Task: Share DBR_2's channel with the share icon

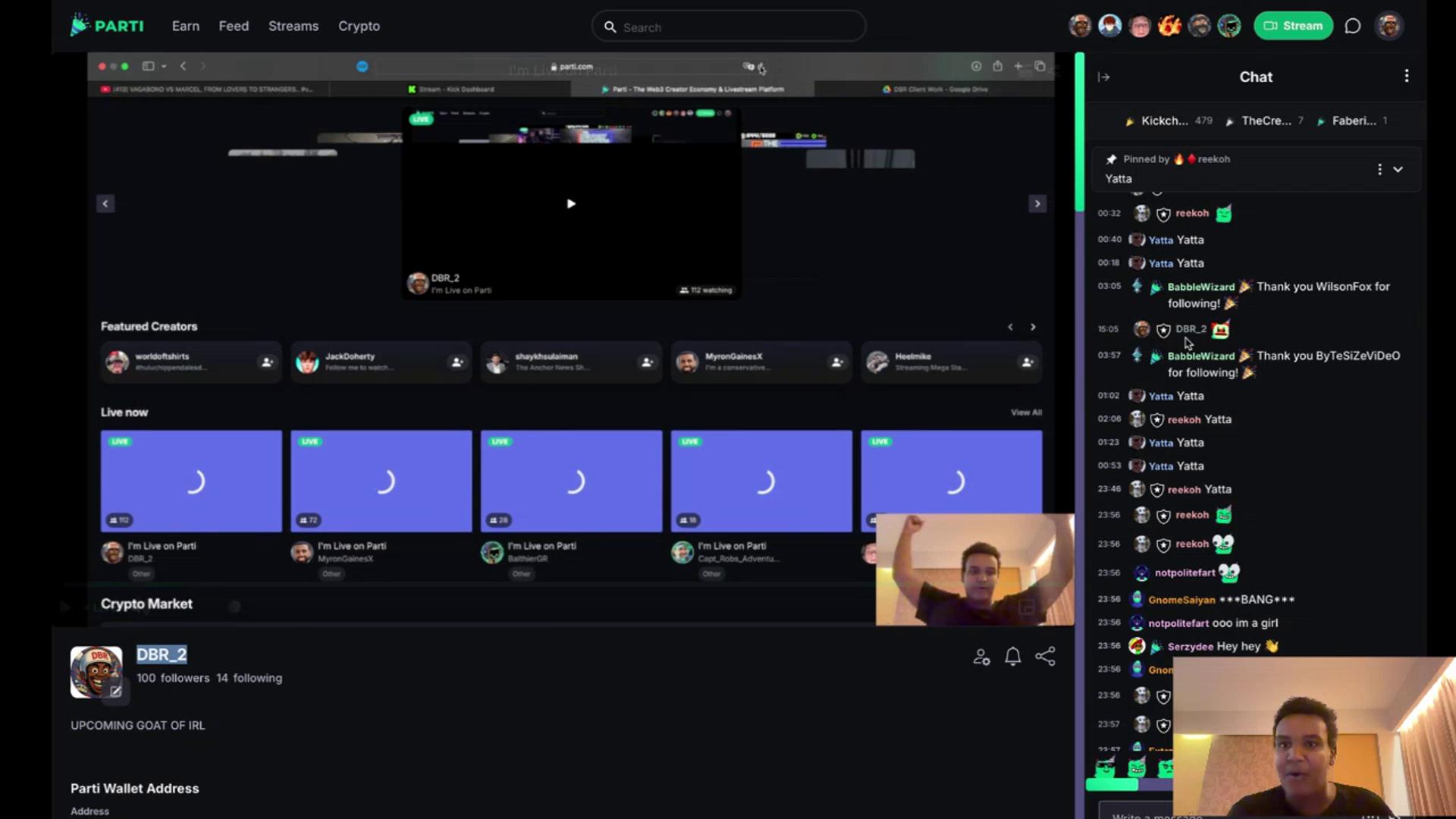Action: point(1046,657)
